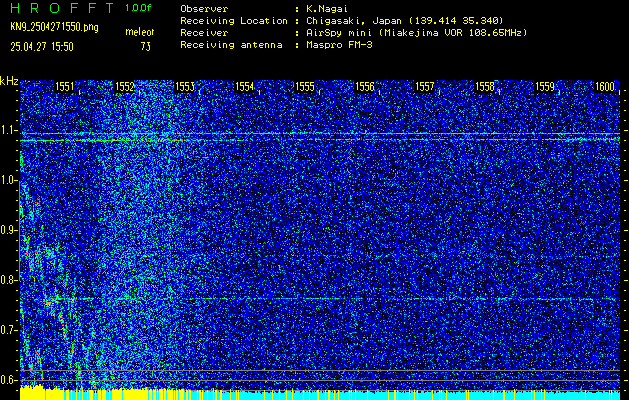Viewport: 629px width, 400px height.
Task: Click the version label 1.00f
Action: (x=138, y=8)
